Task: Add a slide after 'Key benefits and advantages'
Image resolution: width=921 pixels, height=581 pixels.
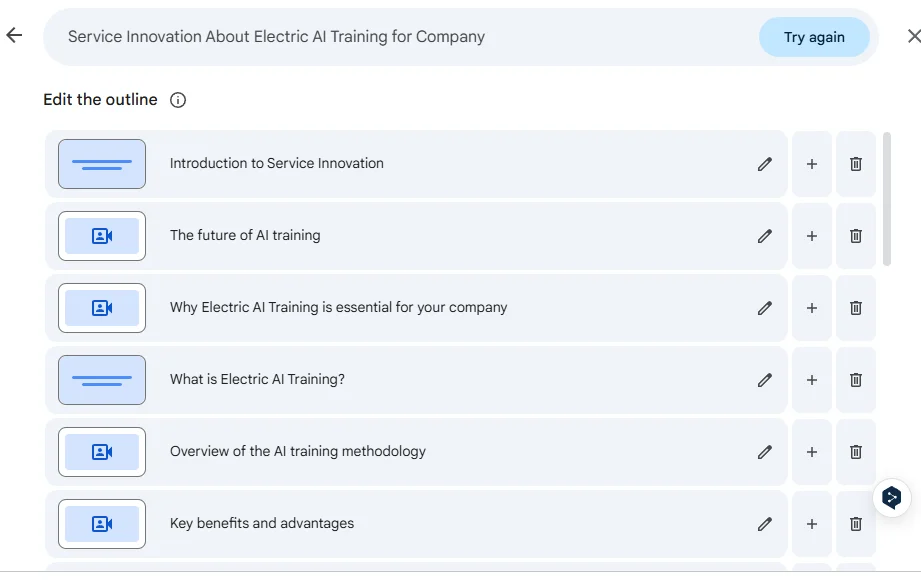Action: (812, 524)
